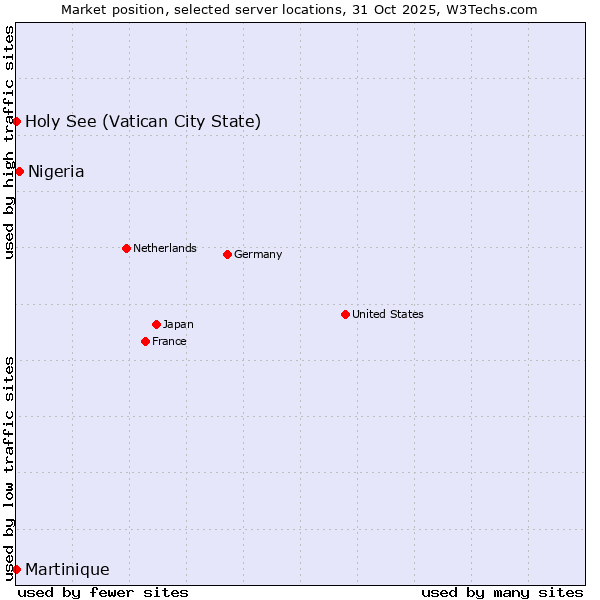Click the 'used by high traffic sites' axis label
600x600 pixels.
pyautogui.click(x=9, y=142)
